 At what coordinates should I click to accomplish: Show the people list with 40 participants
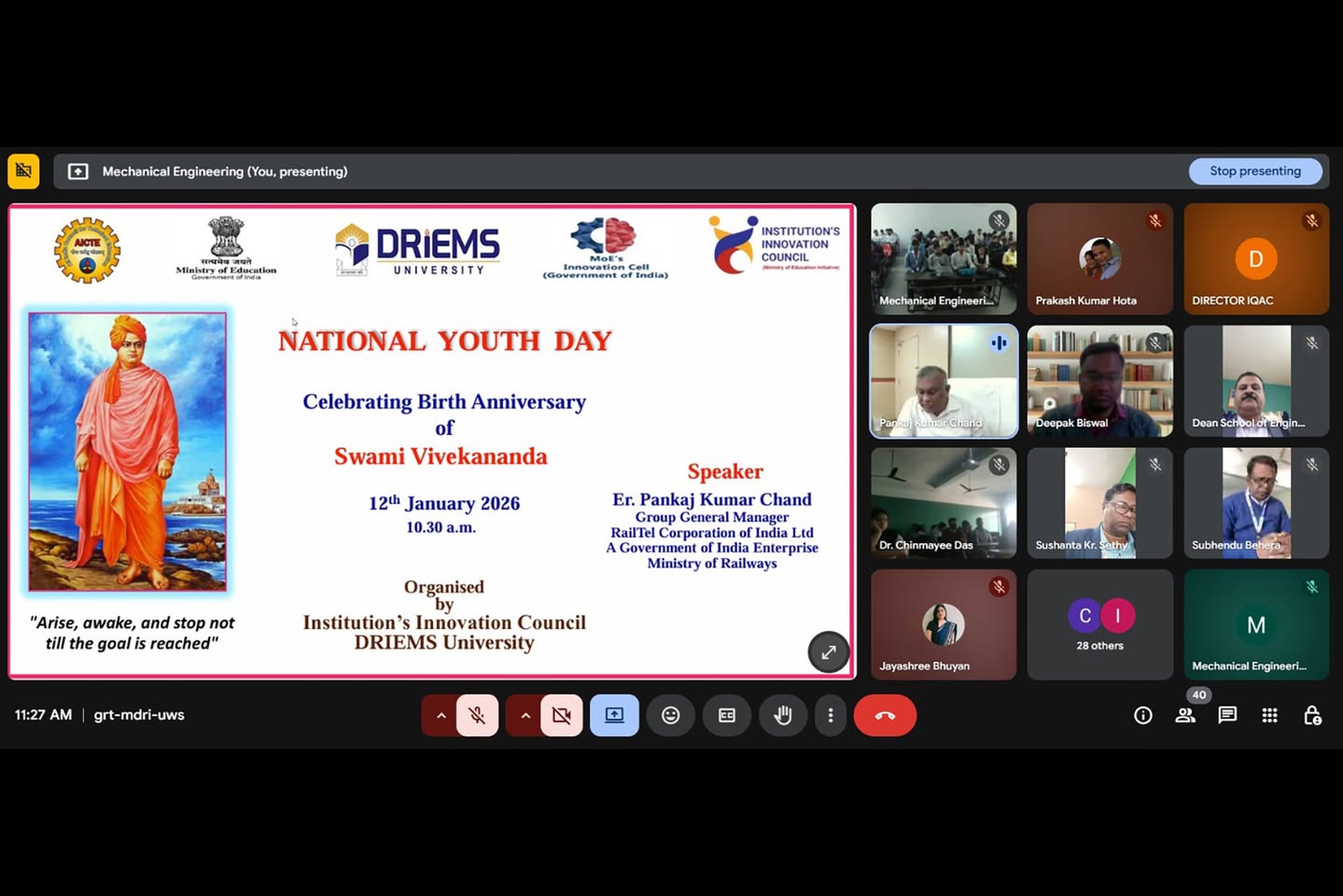(x=1185, y=715)
